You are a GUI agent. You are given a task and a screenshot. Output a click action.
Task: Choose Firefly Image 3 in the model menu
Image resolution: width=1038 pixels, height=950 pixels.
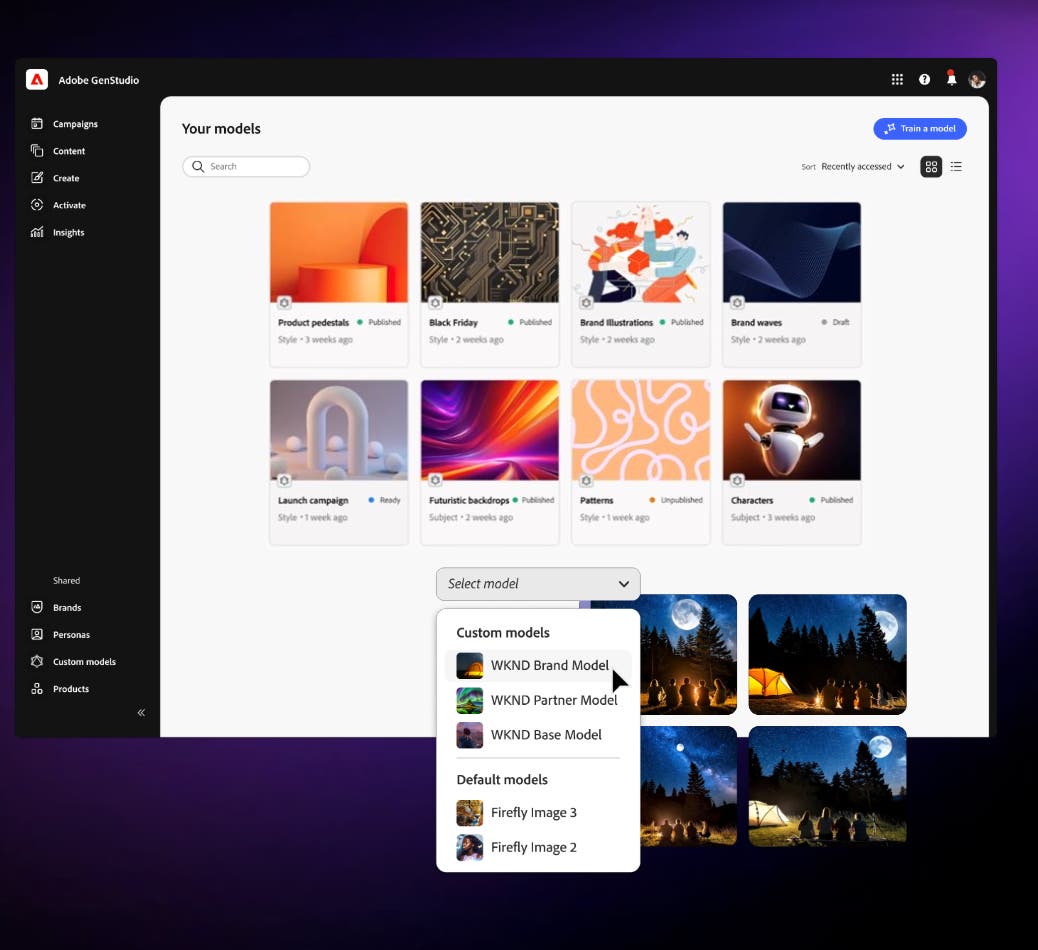tap(534, 812)
